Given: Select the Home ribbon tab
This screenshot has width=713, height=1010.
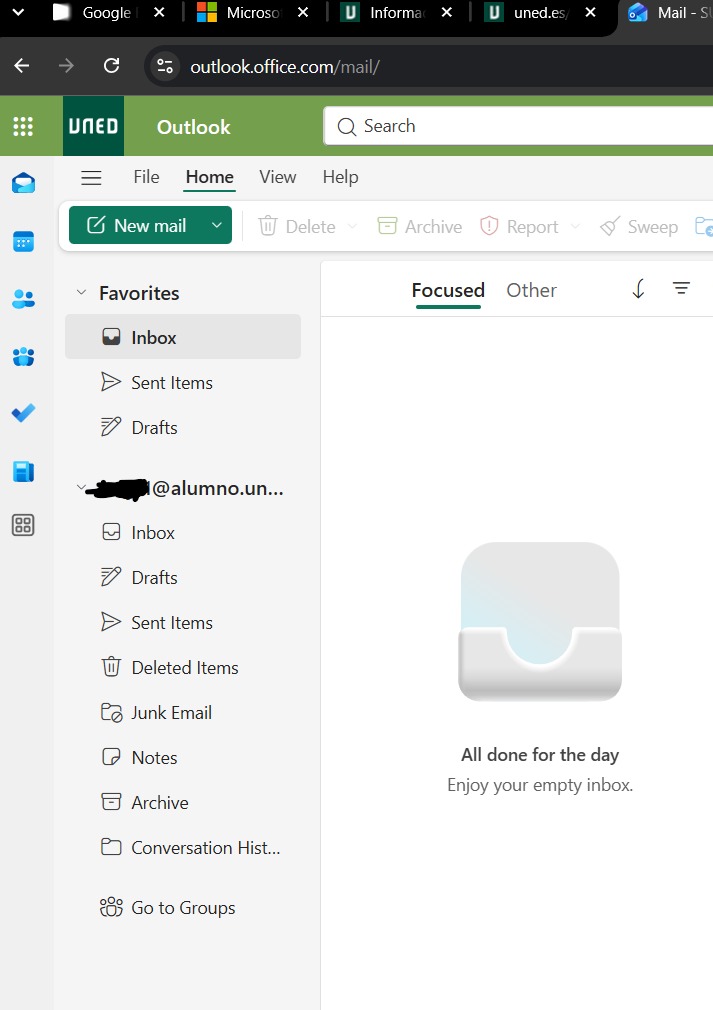Looking at the screenshot, I should (x=209, y=177).
